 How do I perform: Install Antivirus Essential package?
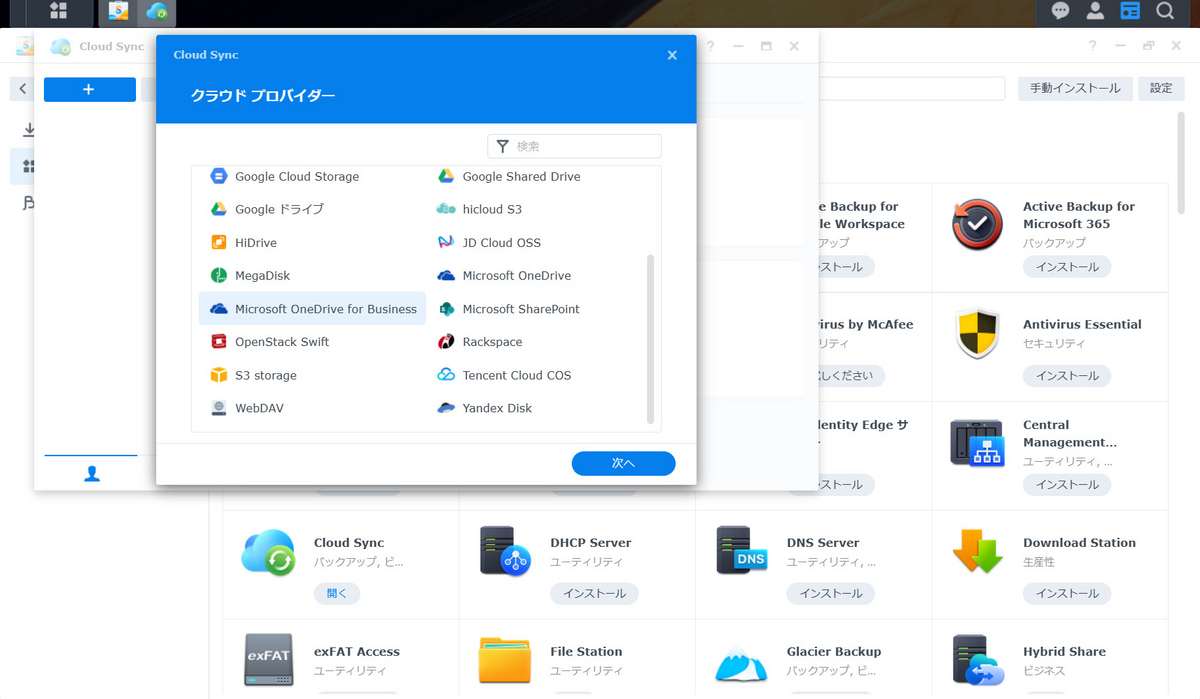point(1067,376)
